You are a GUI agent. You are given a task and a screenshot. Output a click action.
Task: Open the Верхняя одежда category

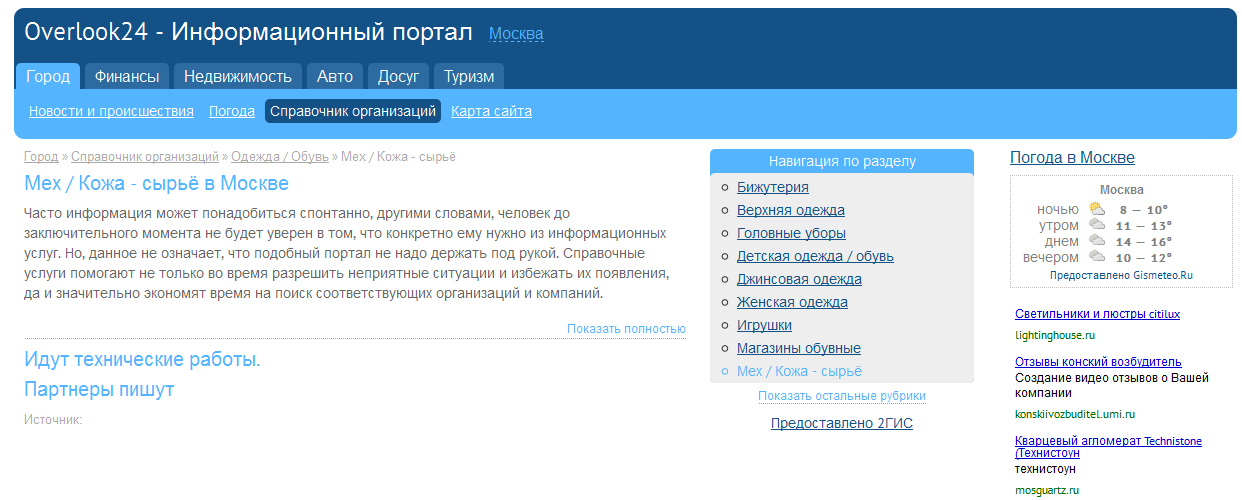[791, 210]
